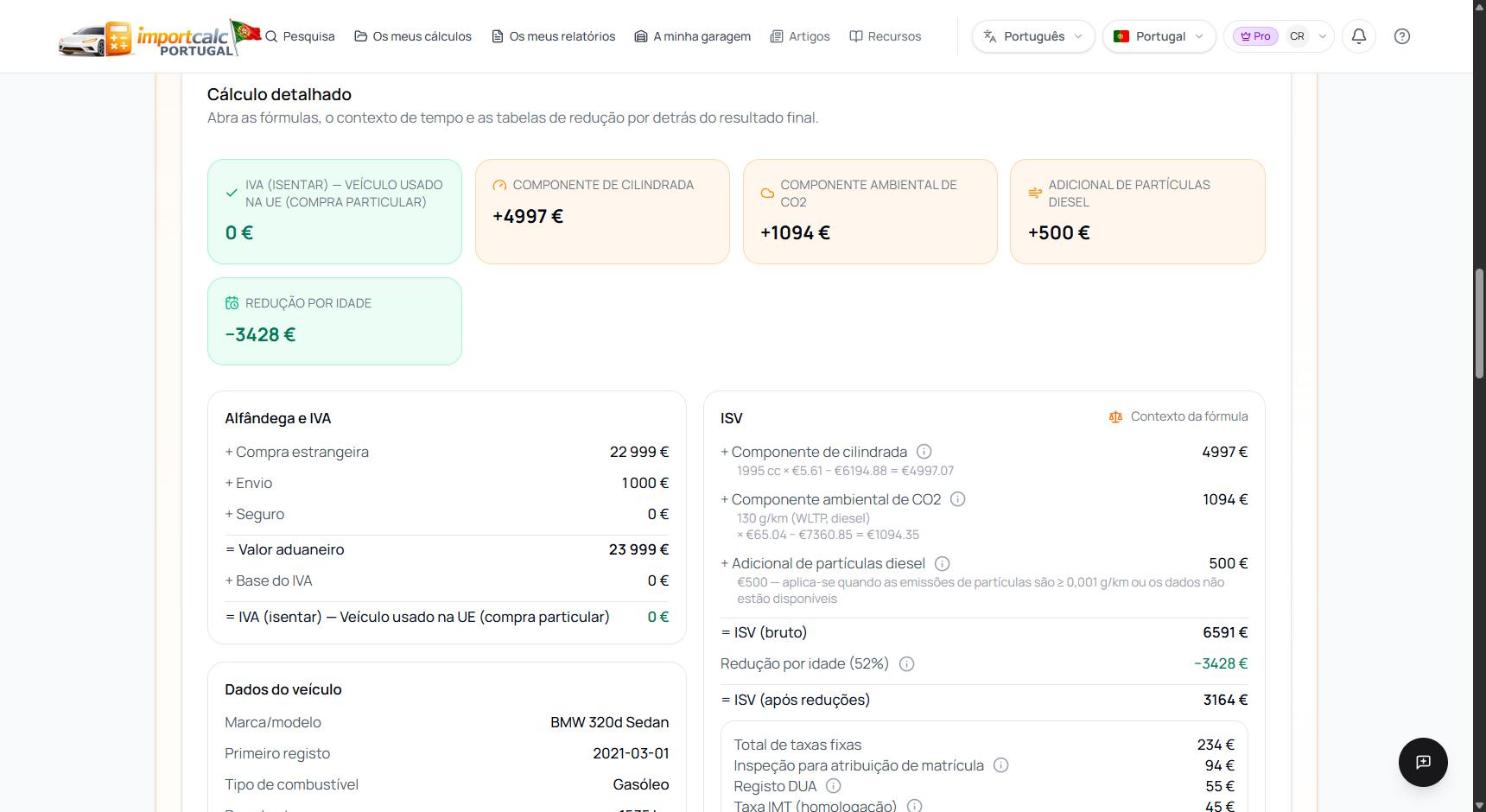This screenshot has height=812, width=1486.
Task: Open Contexto da fórmula
Action: click(1178, 417)
